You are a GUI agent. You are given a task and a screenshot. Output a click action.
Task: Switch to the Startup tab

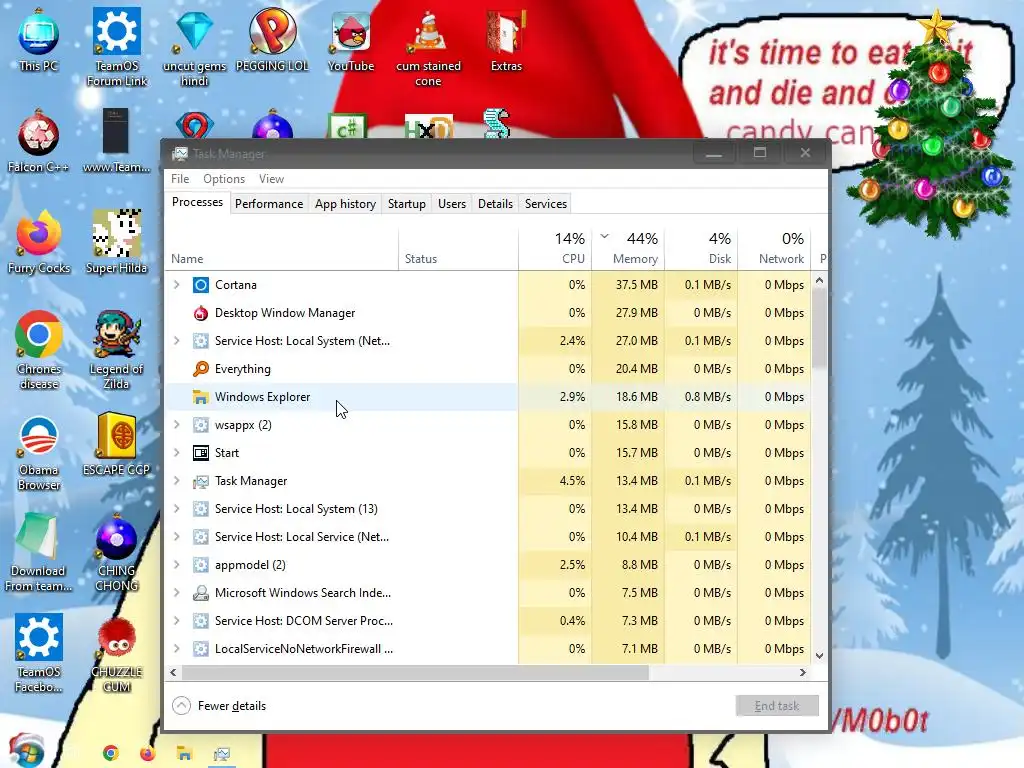406,204
